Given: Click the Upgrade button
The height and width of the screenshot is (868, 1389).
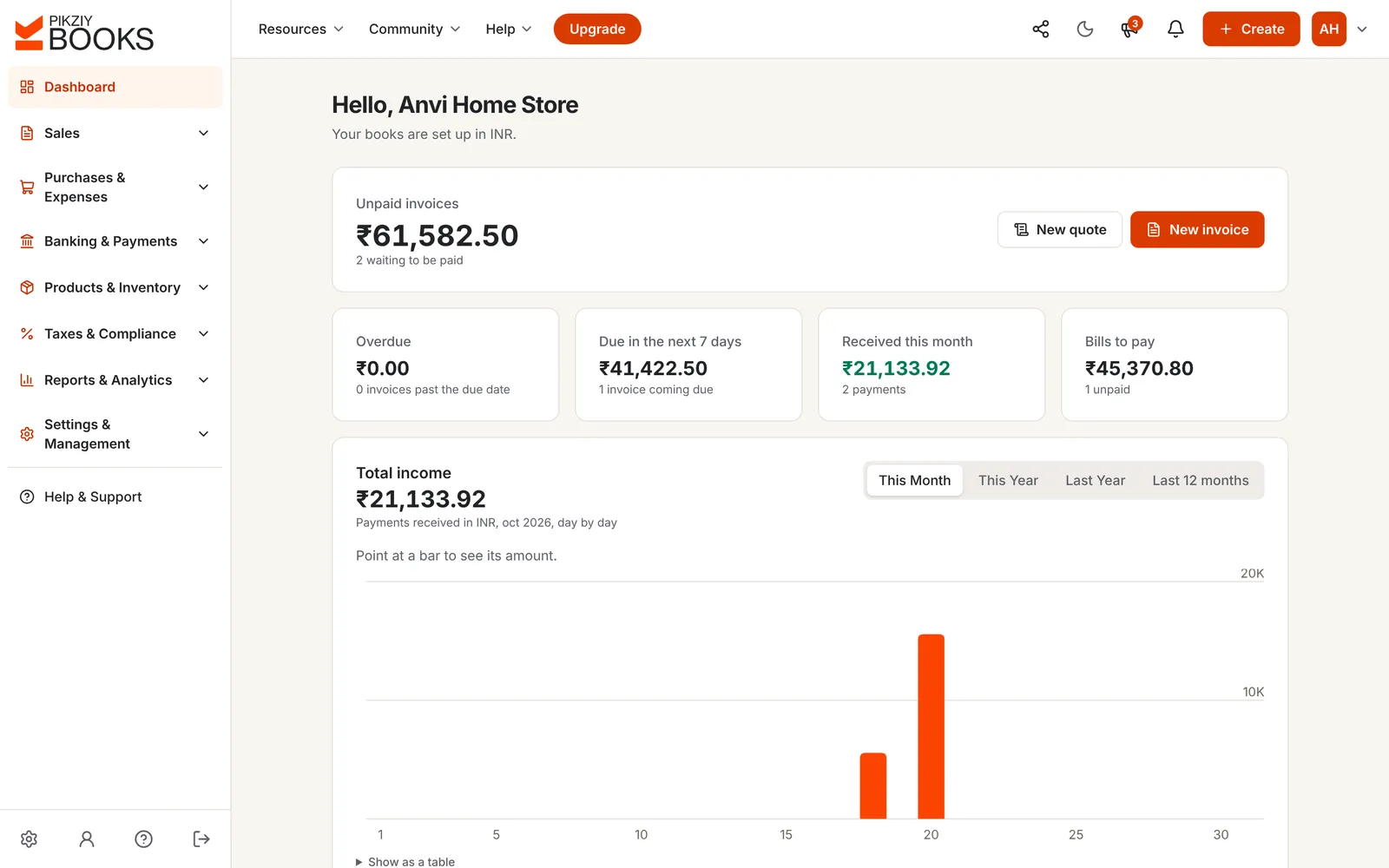Looking at the screenshot, I should click(x=597, y=30).
